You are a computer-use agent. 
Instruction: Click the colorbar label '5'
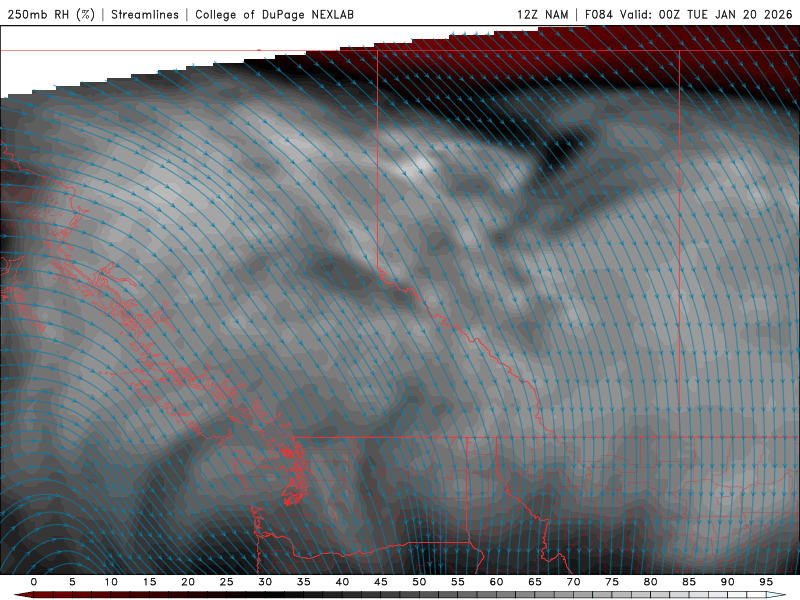(72, 582)
